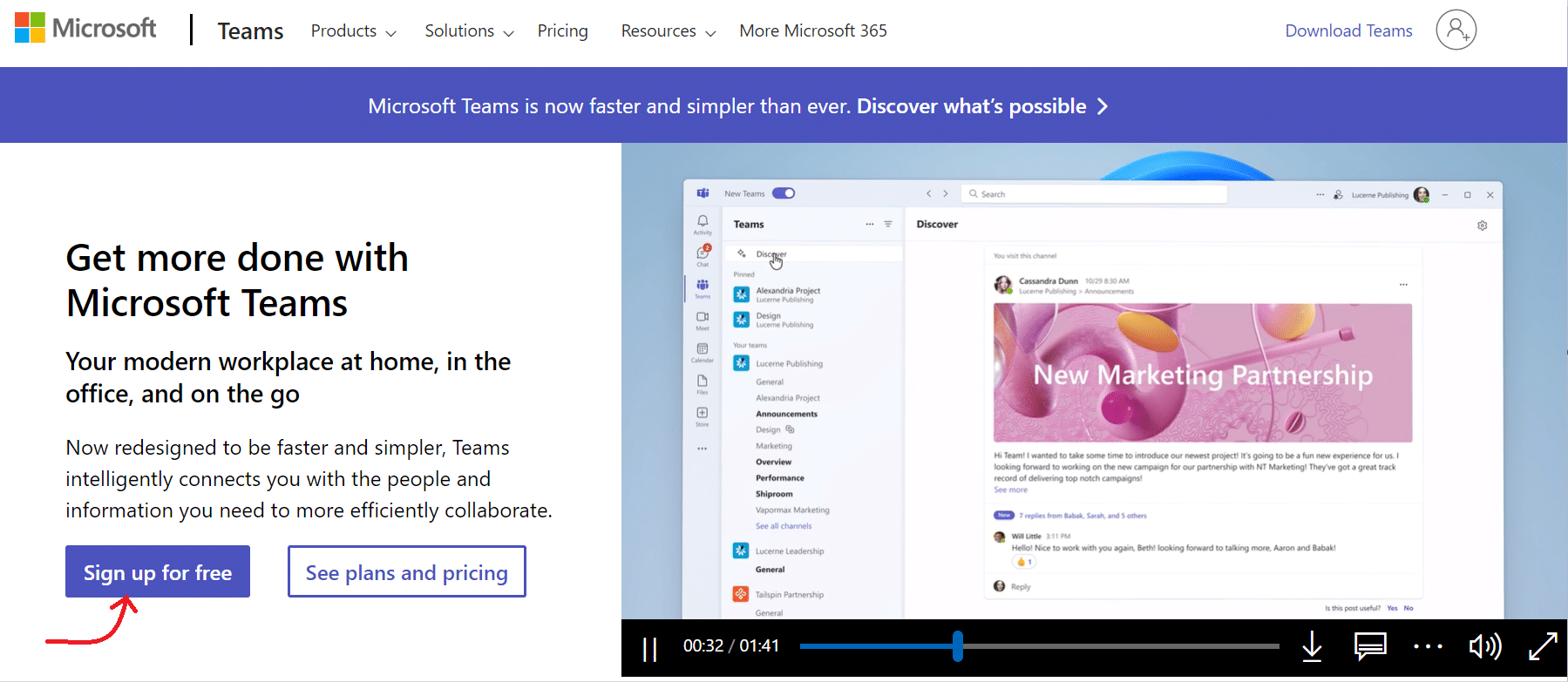Screen dimensions: 1568x682
Task: Select the Tailspin Partnership team
Action: pos(789,594)
